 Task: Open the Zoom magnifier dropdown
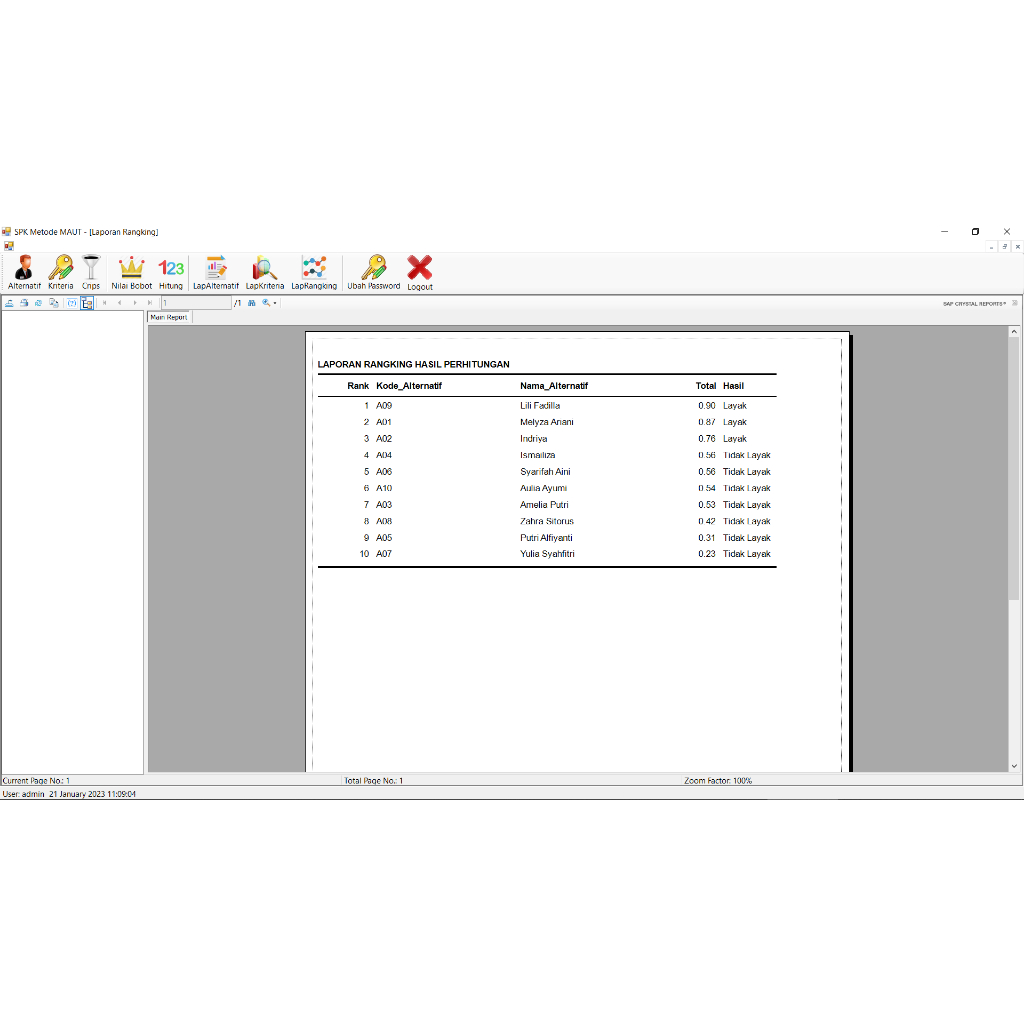[x=269, y=303]
